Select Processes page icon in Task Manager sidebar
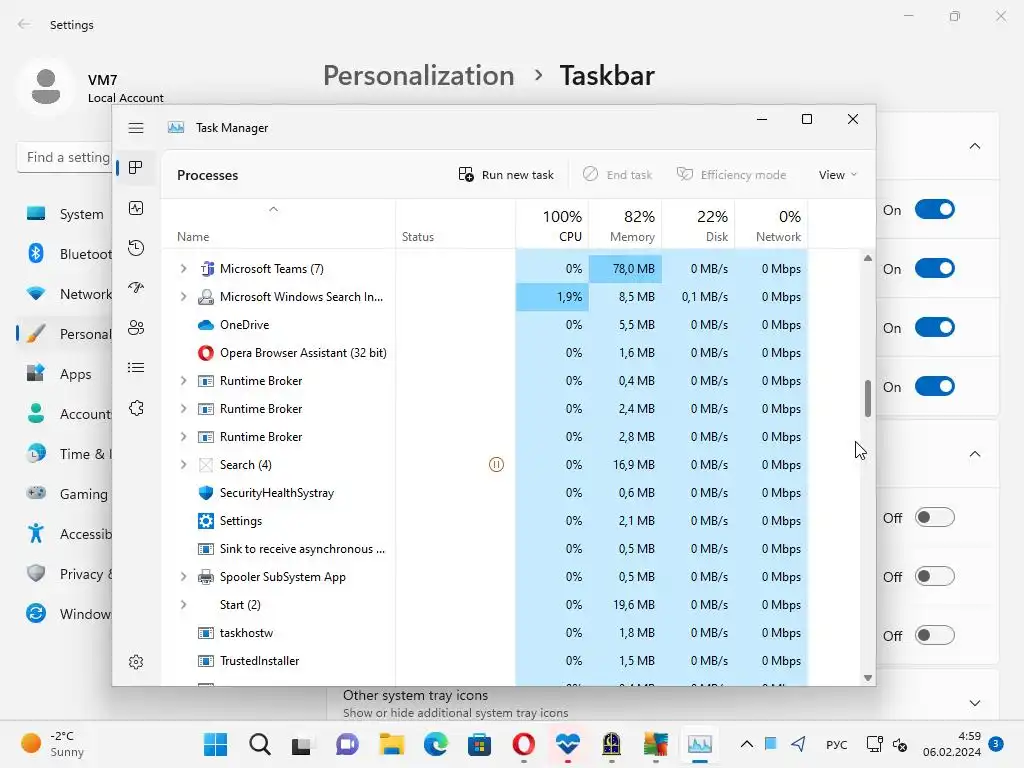The width and height of the screenshot is (1024, 768). click(136, 168)
